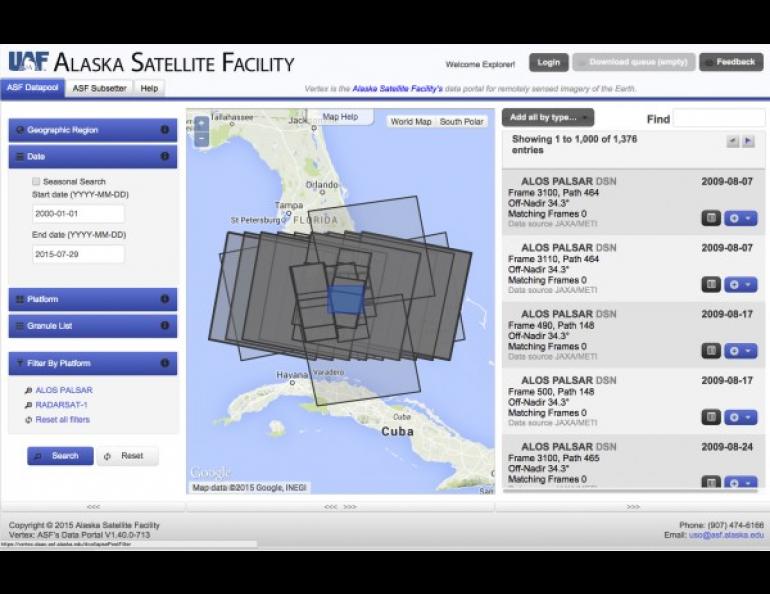Enable Seasonal Search checkbox
Image resolution: width=770 pixels, height=594 pixels.
click(x=36, y=181)
